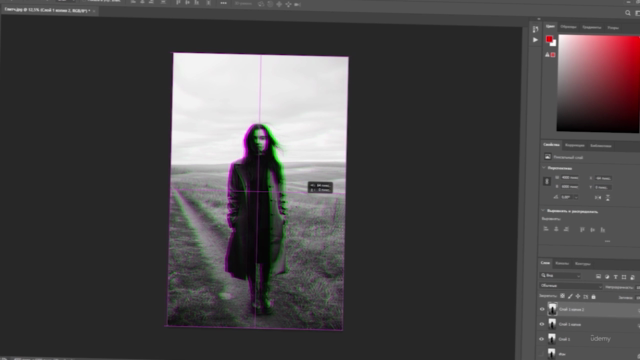Click the 3D orbit icon in options bar
This screenshot has width=640, height=360.
click(261, 4)
